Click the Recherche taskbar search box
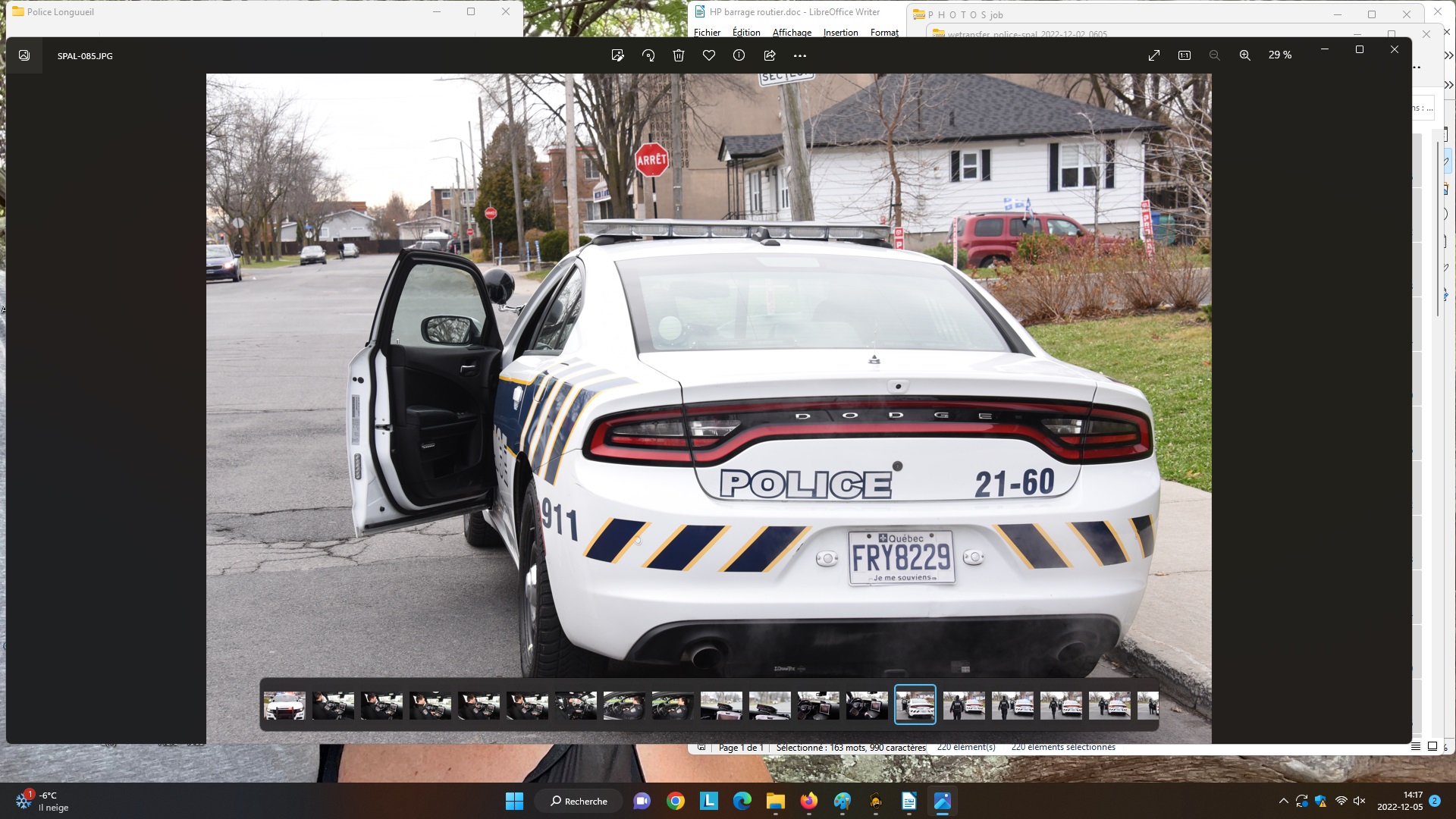The image size is (1456, 819). (579, 801)
